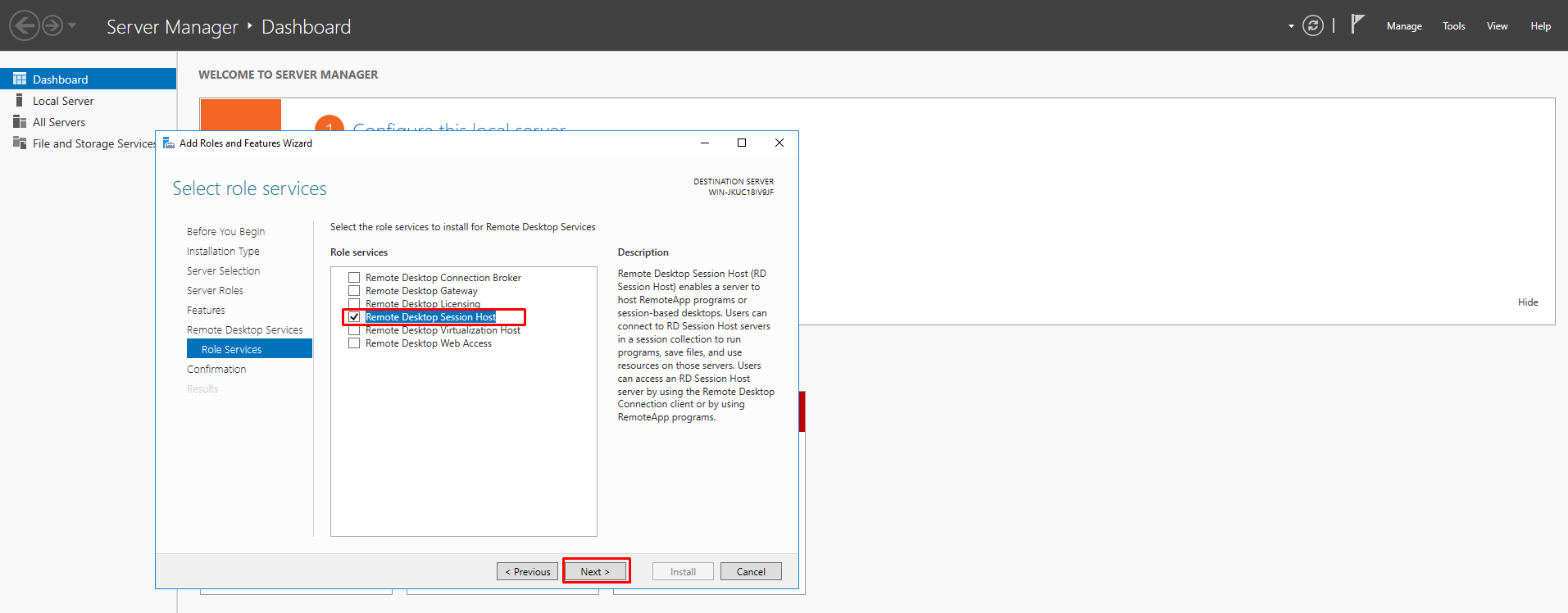Go to Confirmation step
The width and height of the screenshot is (1568, 613).
pyautogui.click(x=216, y=370)
